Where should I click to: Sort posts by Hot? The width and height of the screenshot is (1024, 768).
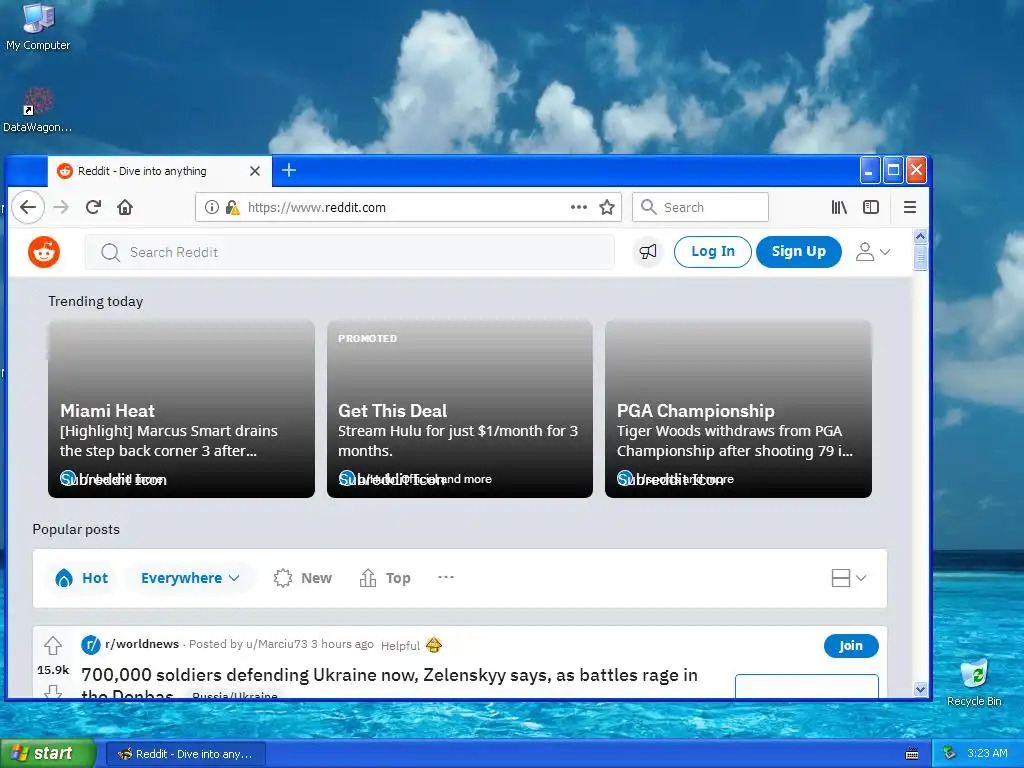[x=82, y=578]
